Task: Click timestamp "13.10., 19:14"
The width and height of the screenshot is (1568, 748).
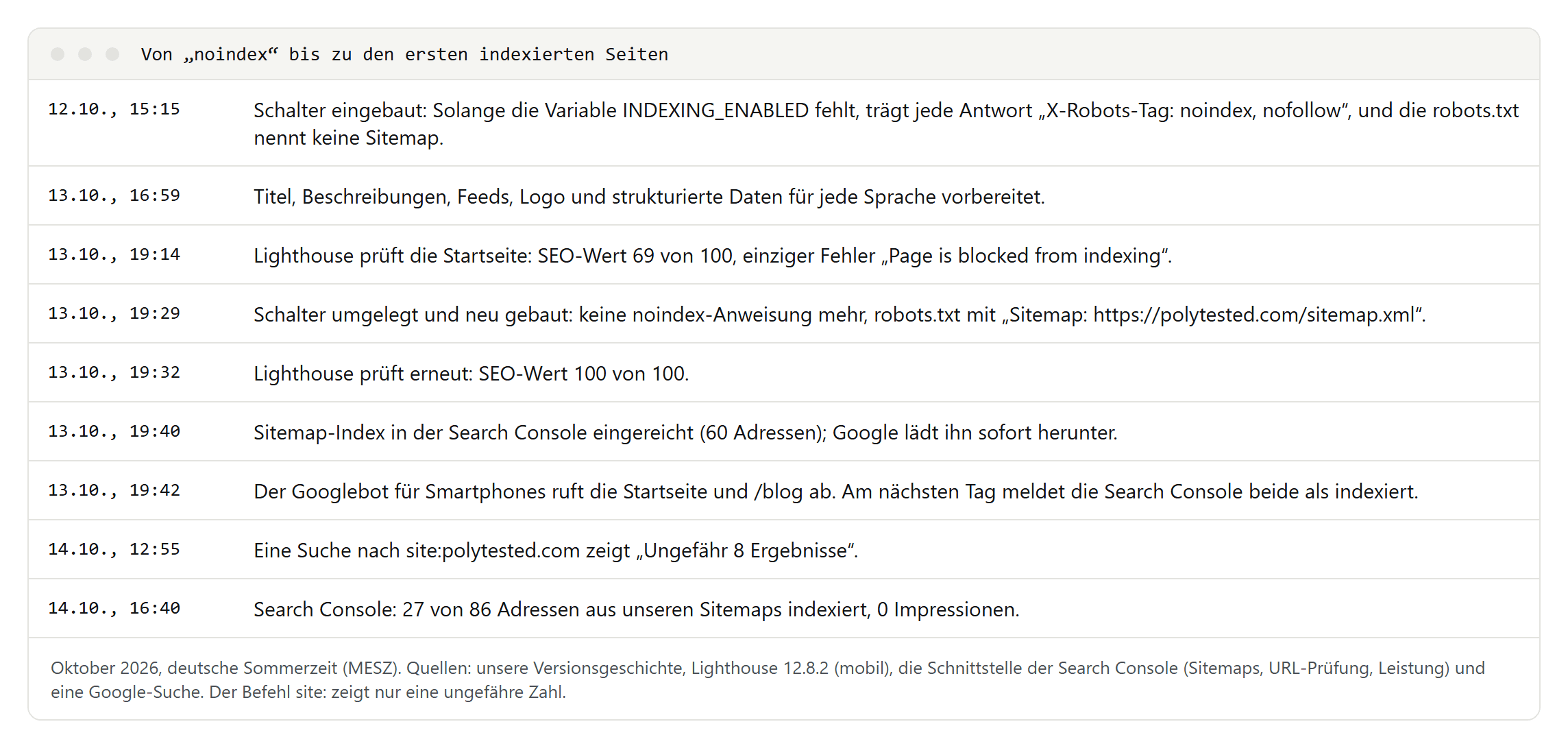Action: 114,254
